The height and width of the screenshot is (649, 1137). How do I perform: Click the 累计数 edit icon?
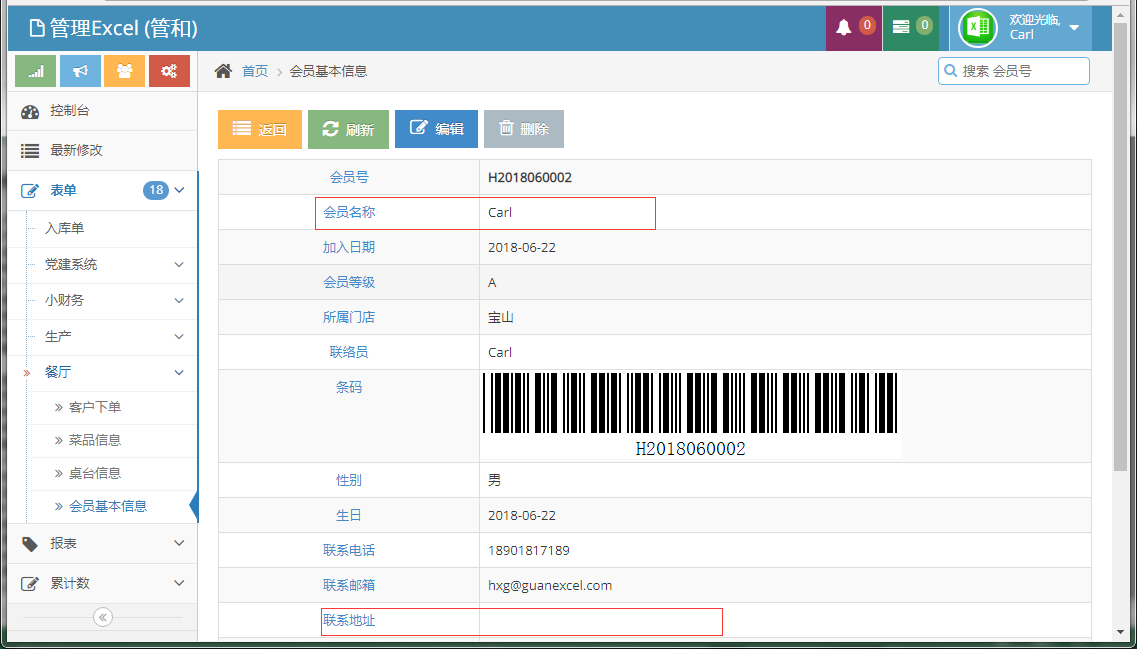pyautogui.click(x=30, y=584)
